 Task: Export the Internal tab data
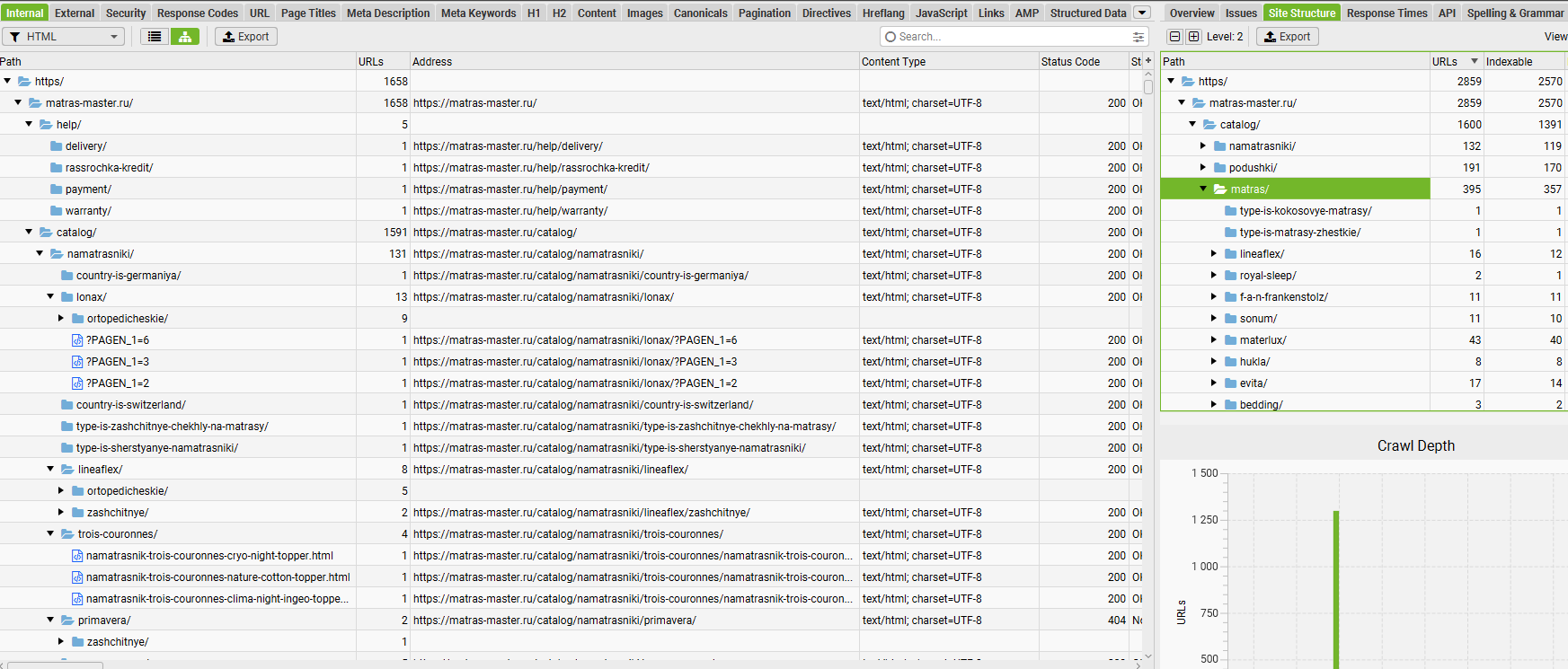pos(246,37)
